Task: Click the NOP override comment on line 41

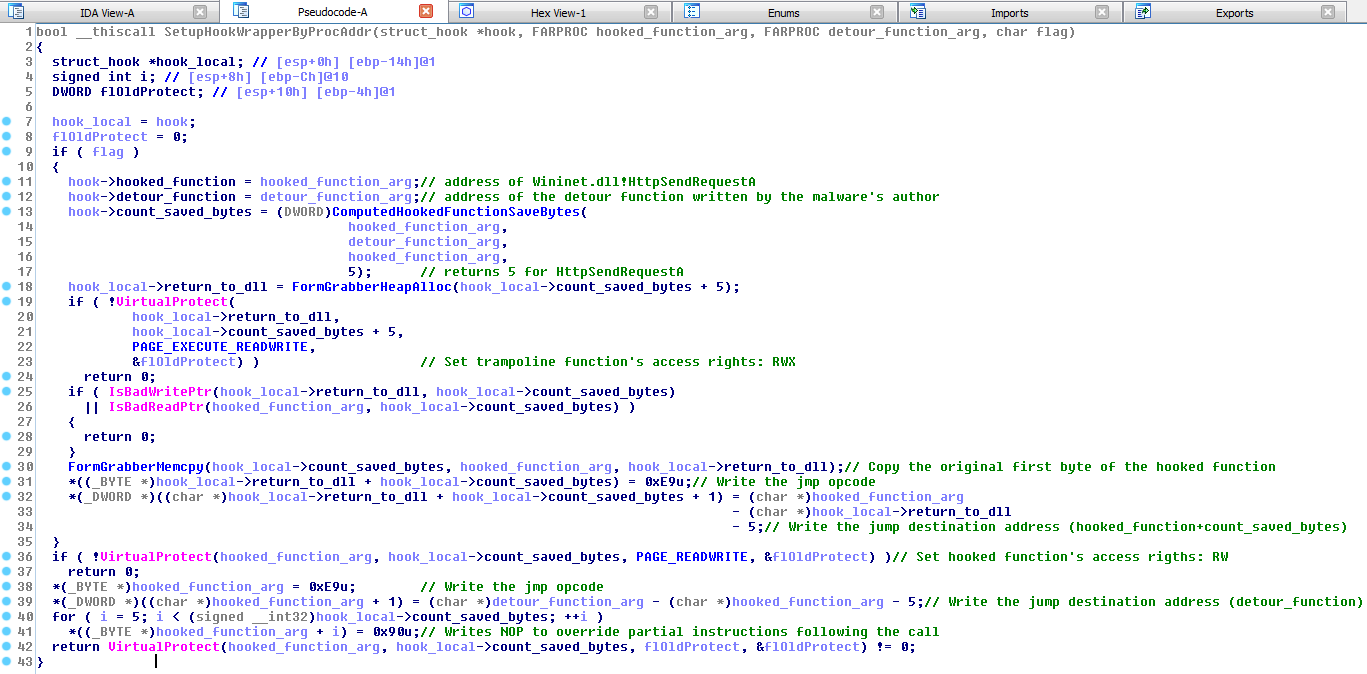Action: coord(680,632)
